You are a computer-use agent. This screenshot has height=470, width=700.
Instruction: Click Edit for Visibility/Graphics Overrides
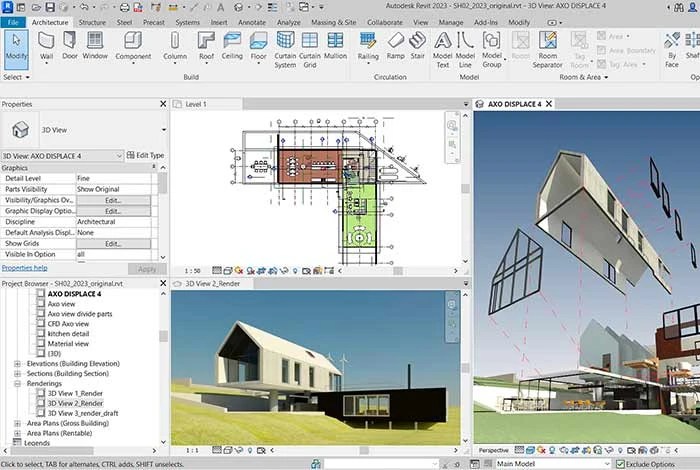point(113,200)
